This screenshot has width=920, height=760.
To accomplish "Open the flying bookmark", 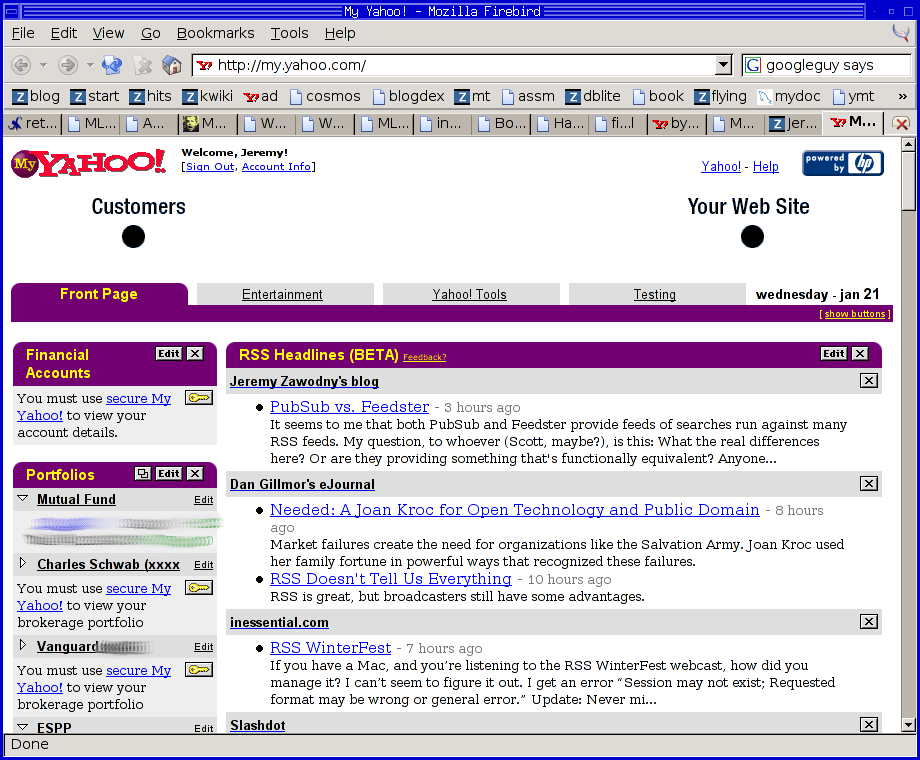I will [x=721, y=96].
